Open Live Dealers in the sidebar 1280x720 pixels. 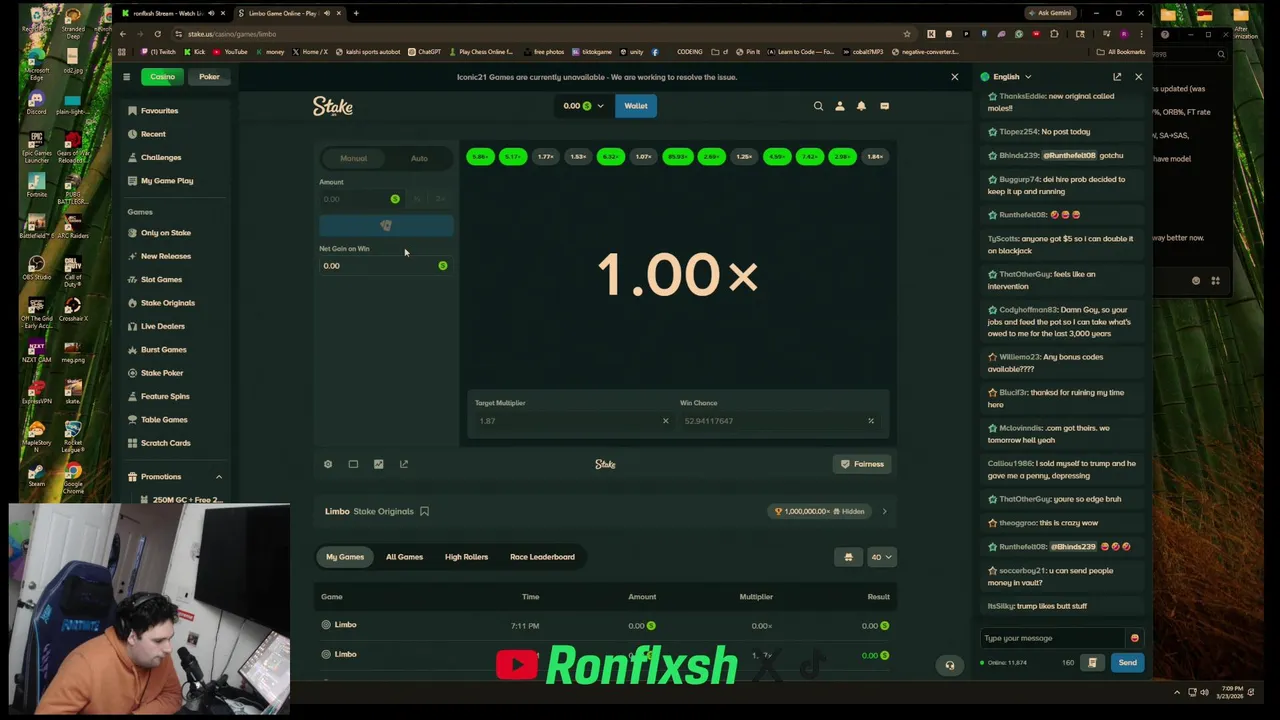163,326
